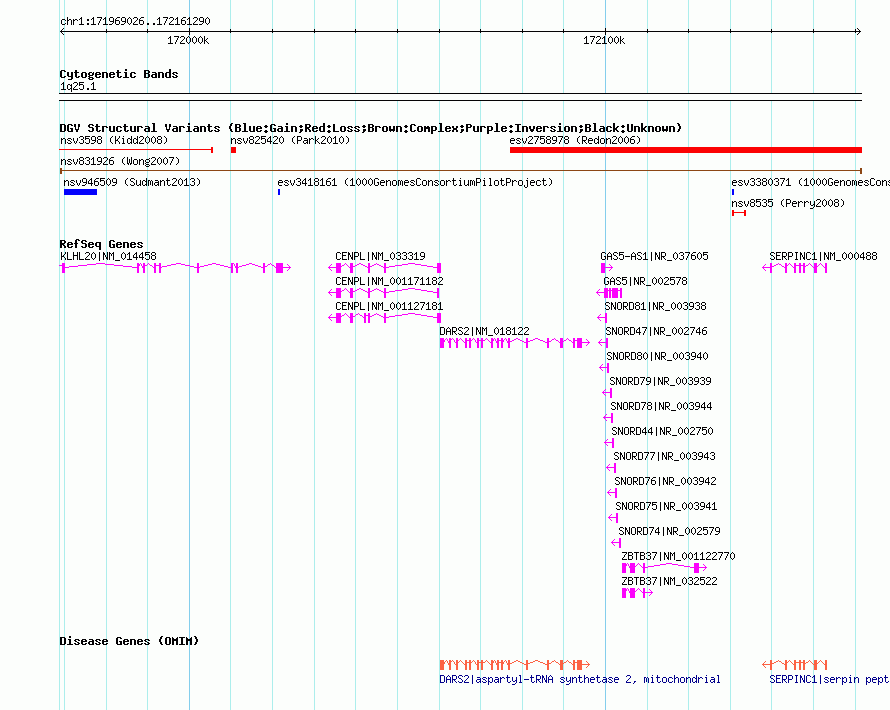
Task: Click the orange DARS2 OMIM disease gene glyph
Action: pos(515,665)
